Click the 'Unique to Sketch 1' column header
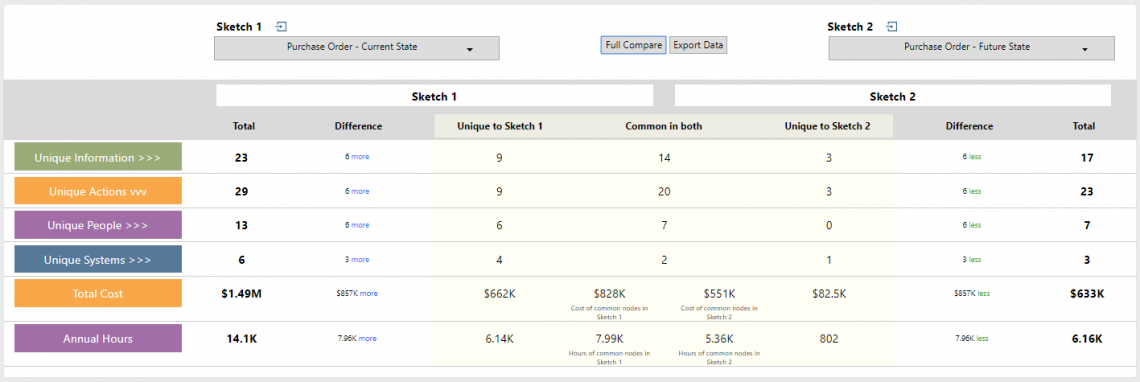This screenshot has height=382, width=1140. 499,126
